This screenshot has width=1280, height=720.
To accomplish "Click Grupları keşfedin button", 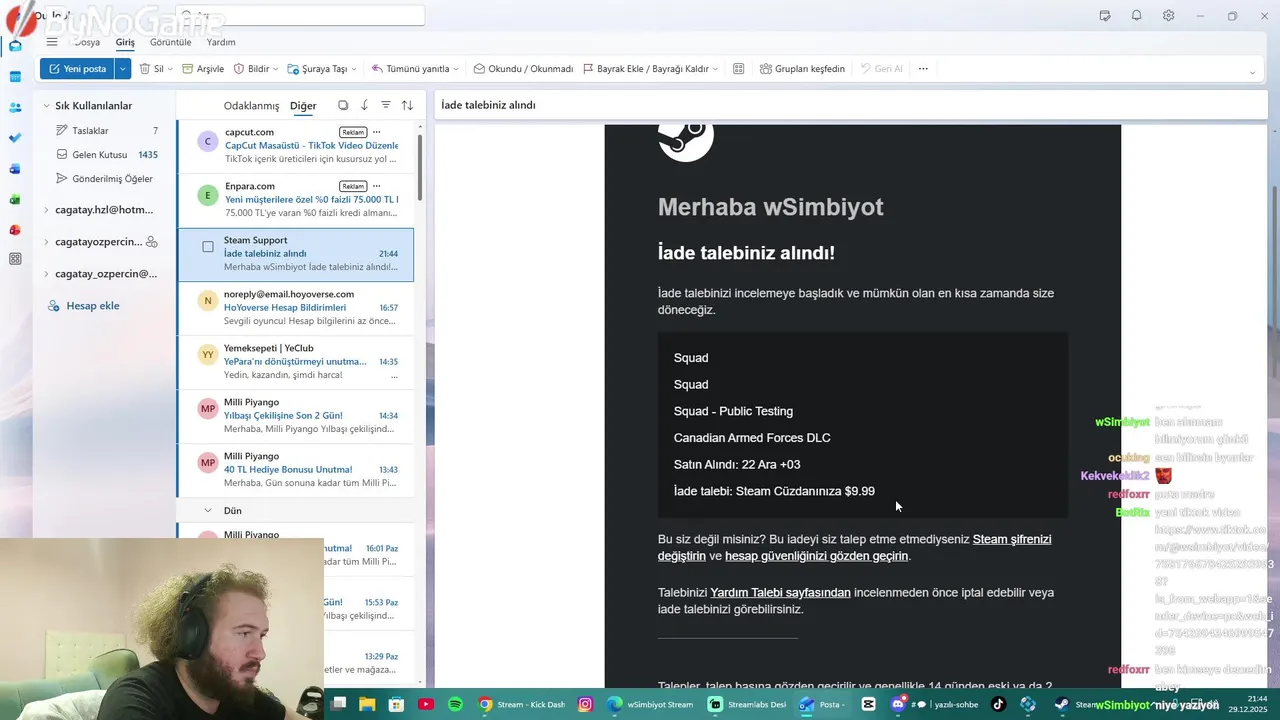I will tap(802, 69).
